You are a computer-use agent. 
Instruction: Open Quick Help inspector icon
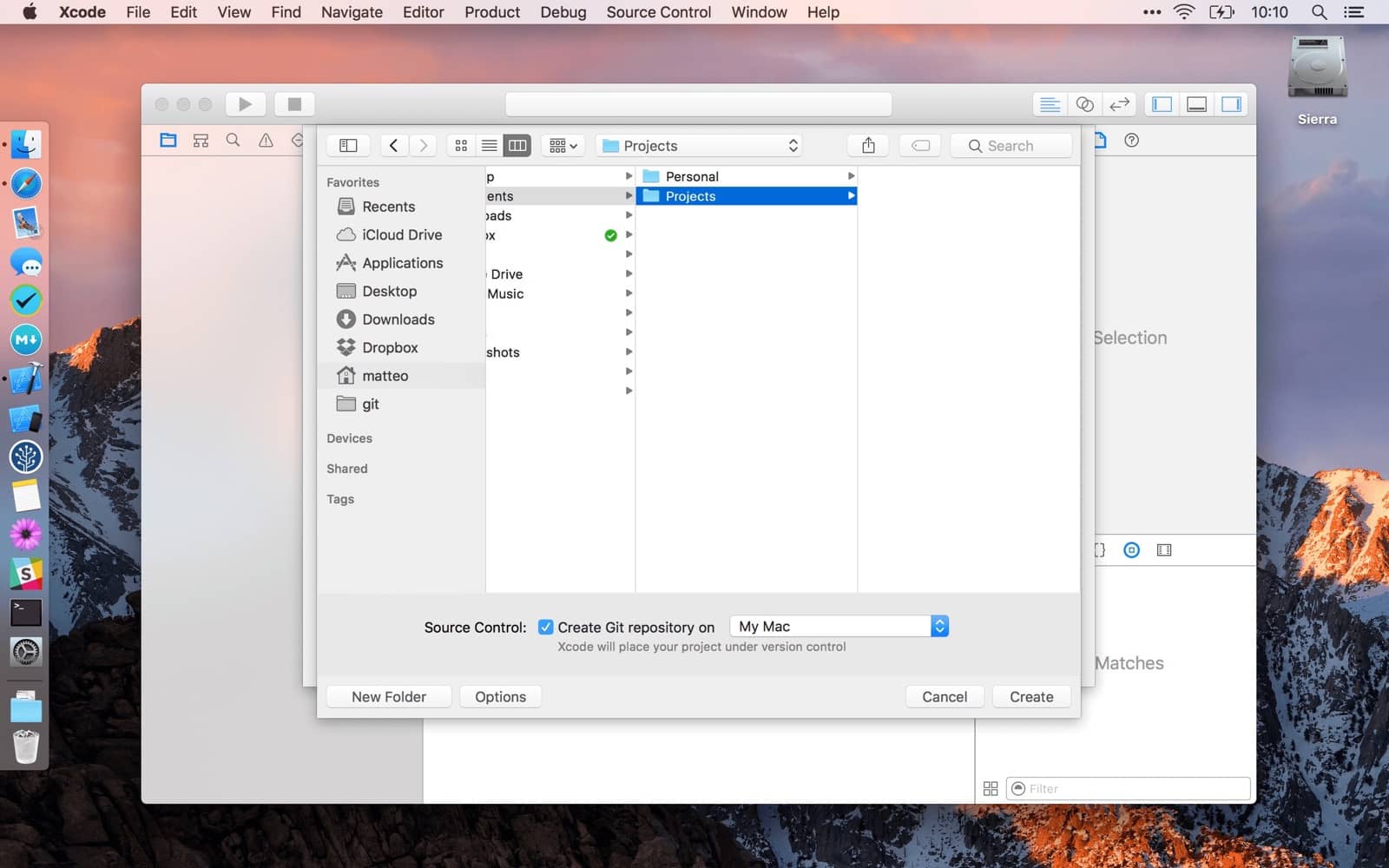1131,141
